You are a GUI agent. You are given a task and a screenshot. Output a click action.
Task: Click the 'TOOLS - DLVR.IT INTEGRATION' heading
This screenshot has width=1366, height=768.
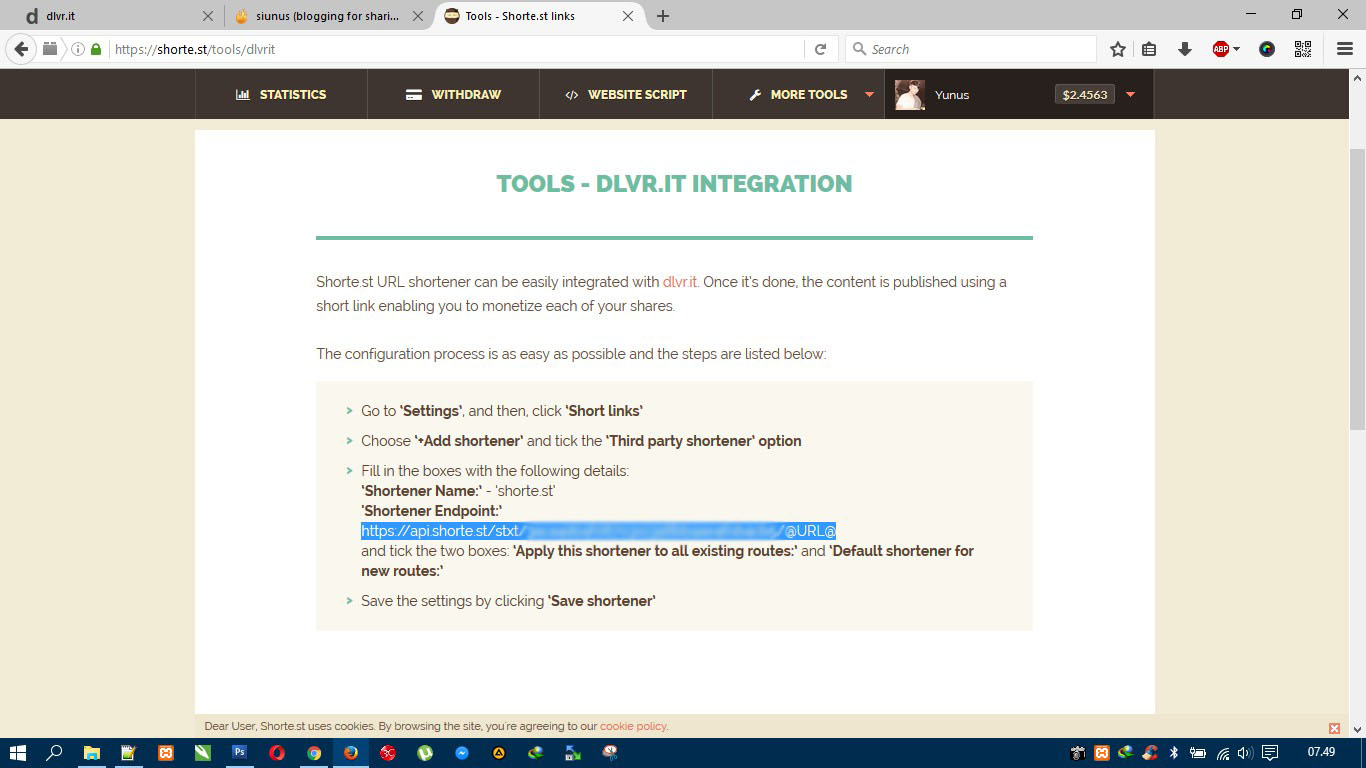[x=674, y=184]
